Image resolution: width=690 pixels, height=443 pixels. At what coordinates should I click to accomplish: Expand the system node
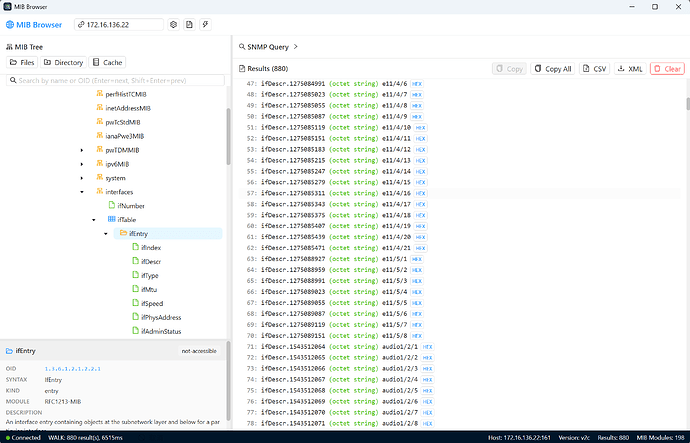point(82,178)
